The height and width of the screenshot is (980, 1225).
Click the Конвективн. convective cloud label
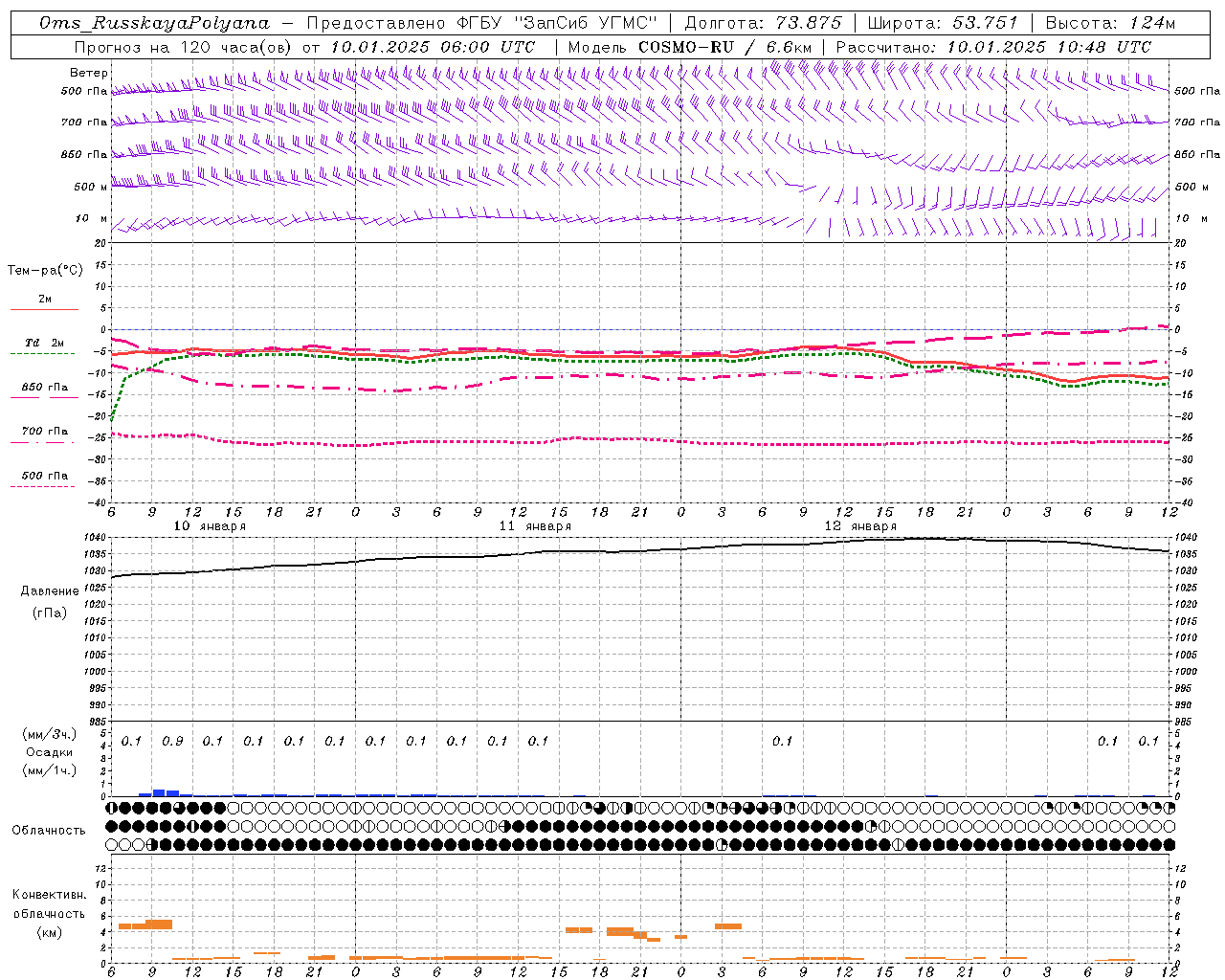coord(49,895)
